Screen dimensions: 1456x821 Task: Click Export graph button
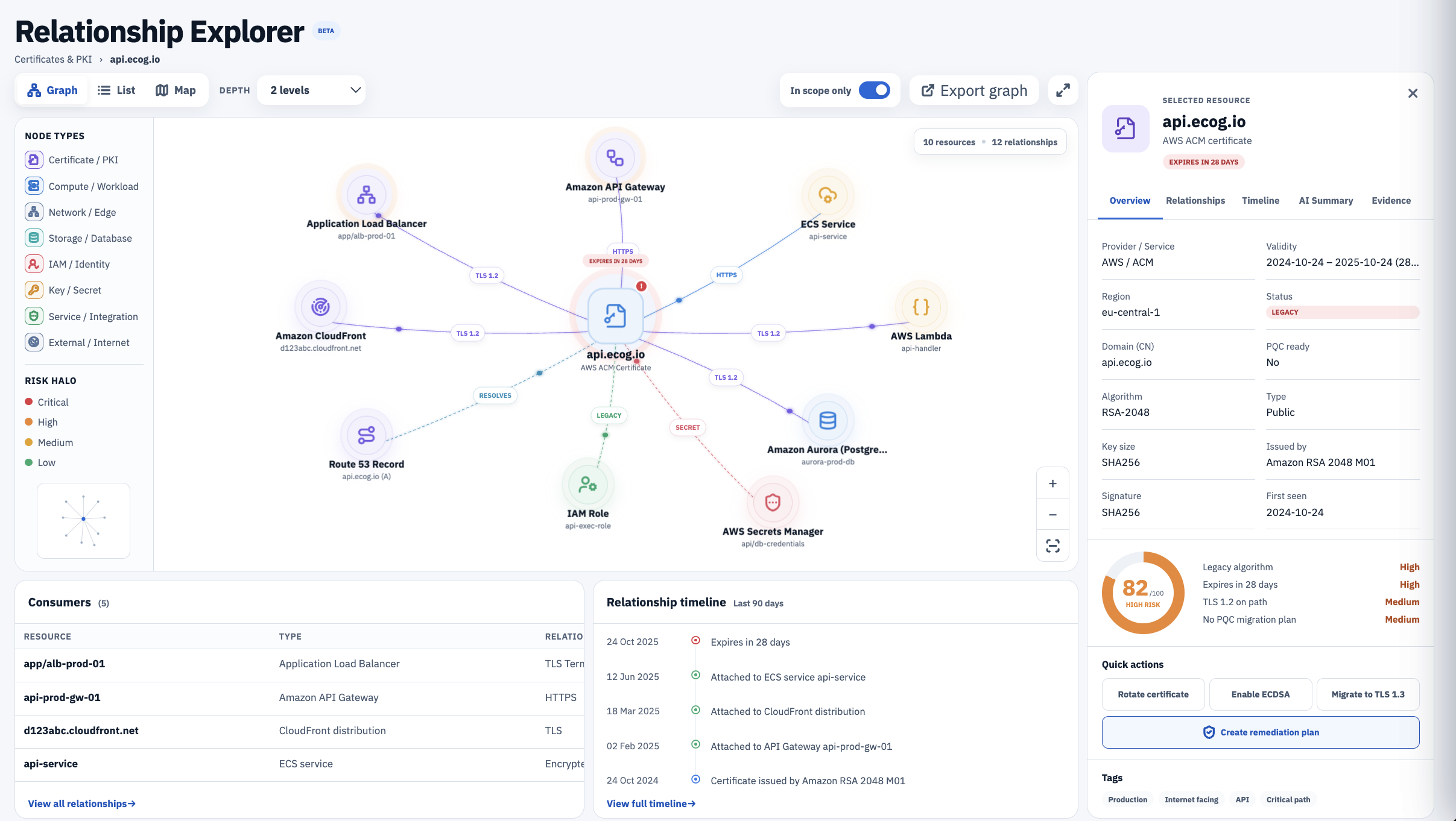click(974, 90)
